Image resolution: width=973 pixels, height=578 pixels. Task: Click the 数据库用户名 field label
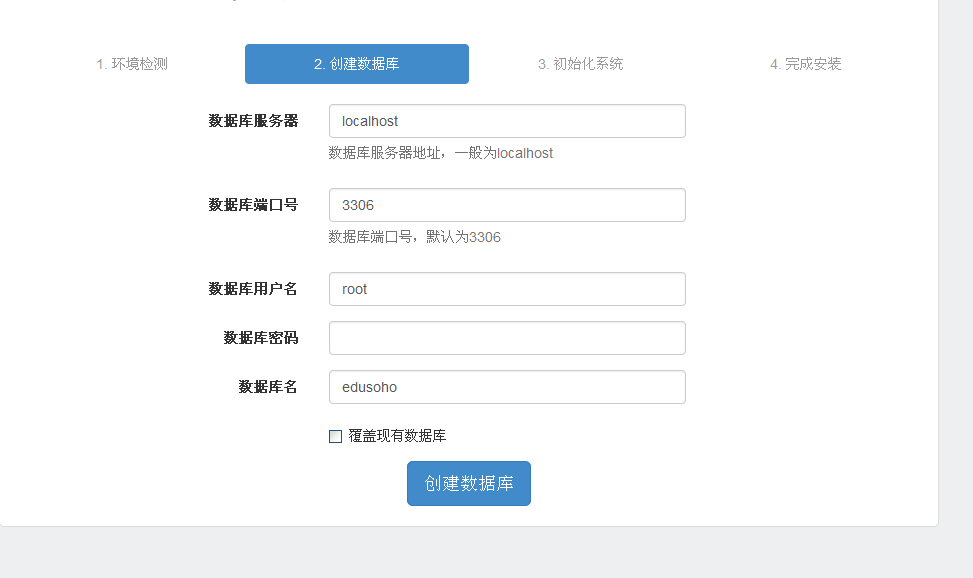(253, 289)
